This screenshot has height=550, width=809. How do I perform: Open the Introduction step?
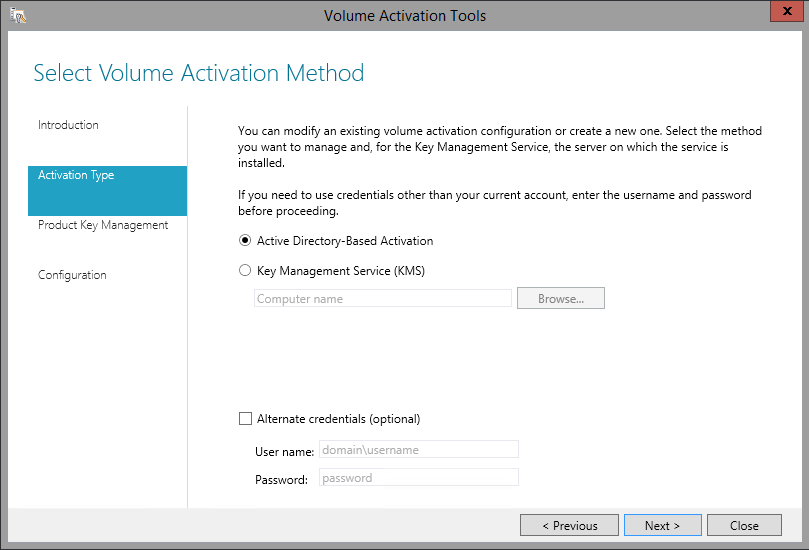point(68,125)
